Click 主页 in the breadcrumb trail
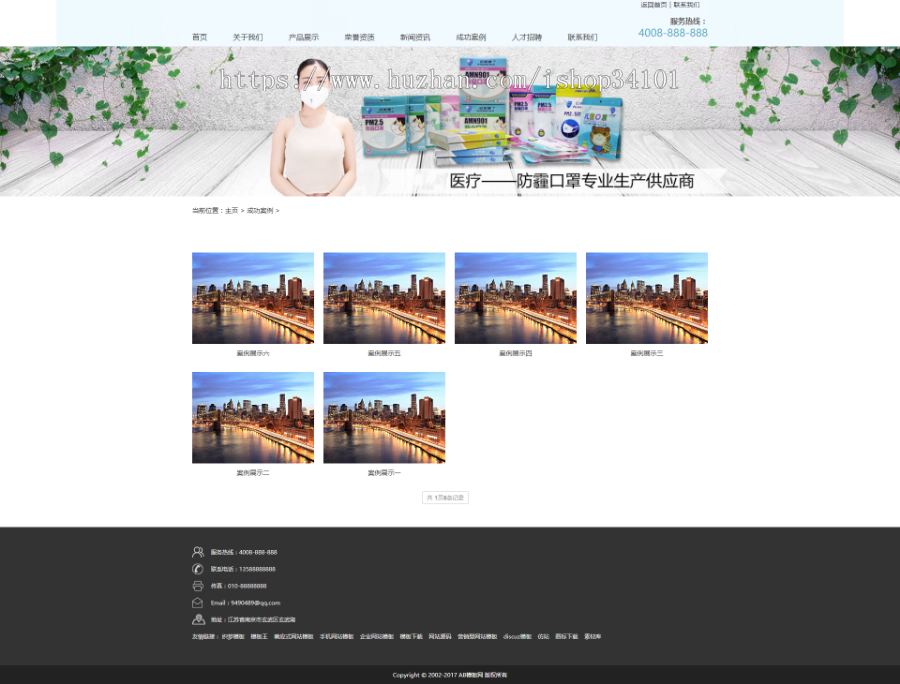Image resolution: width=900 pixels, height=684 pixels. click(232, 211)
